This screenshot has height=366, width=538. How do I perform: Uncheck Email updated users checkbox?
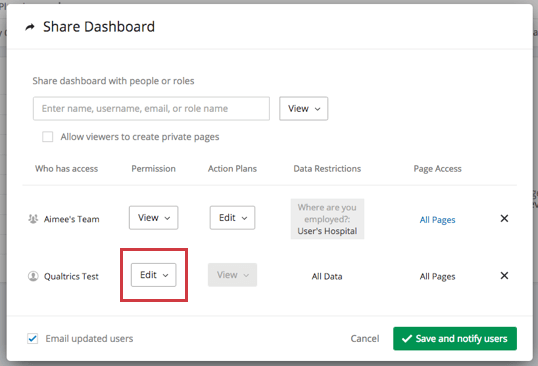click(33, 339)
